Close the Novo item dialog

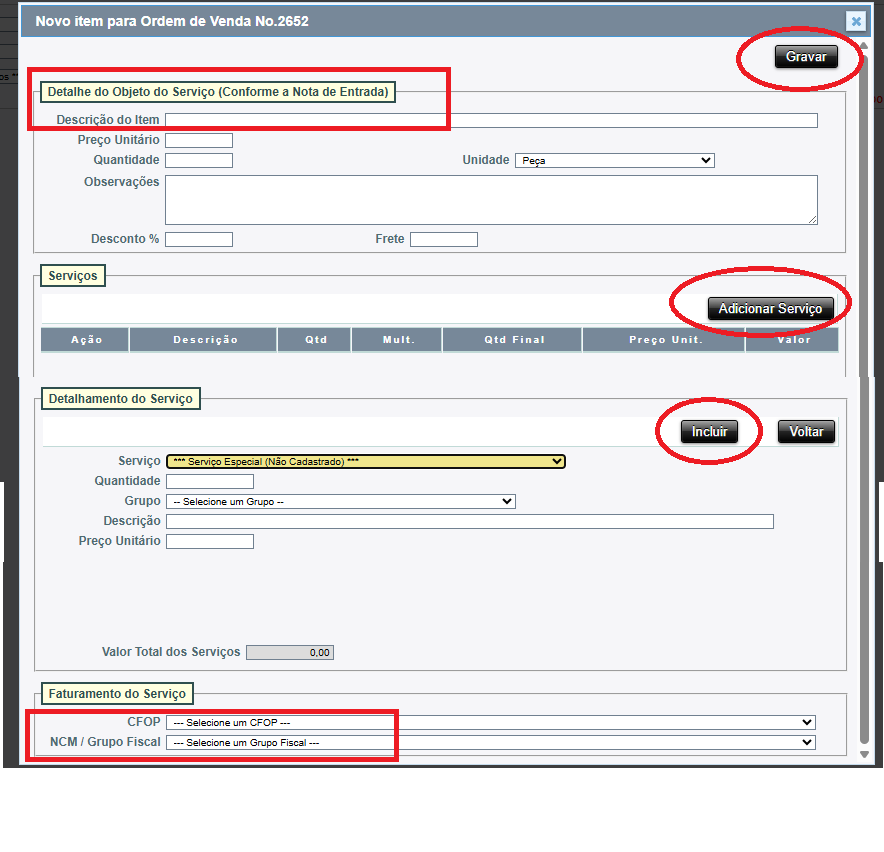(x=856, y=21)
